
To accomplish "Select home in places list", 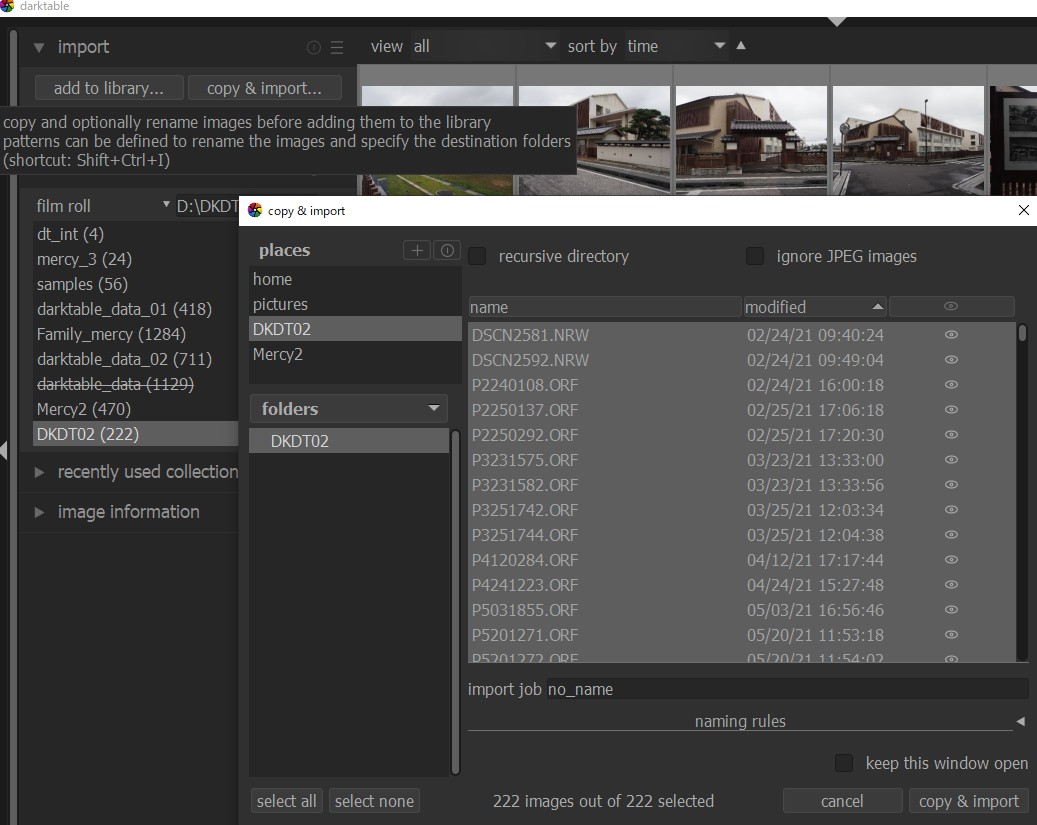I will 355,279.
